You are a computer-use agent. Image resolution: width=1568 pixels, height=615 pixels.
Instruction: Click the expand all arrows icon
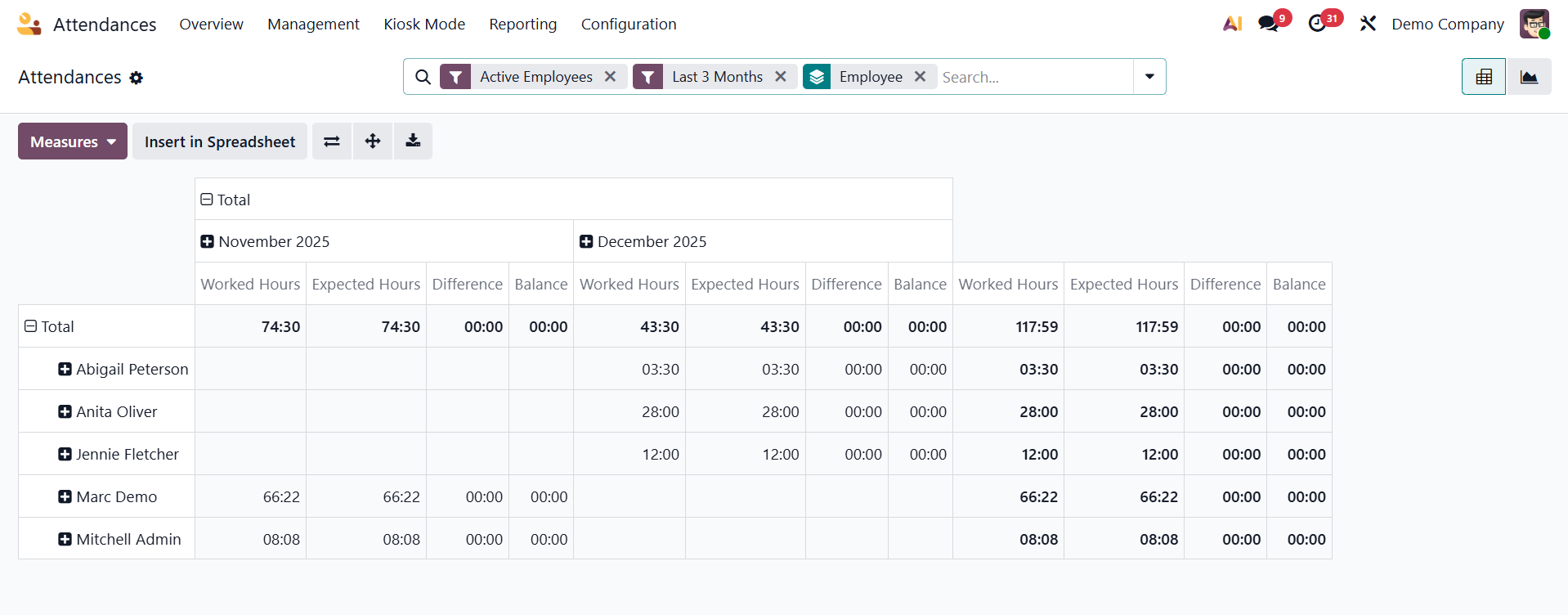coord(373,141)
